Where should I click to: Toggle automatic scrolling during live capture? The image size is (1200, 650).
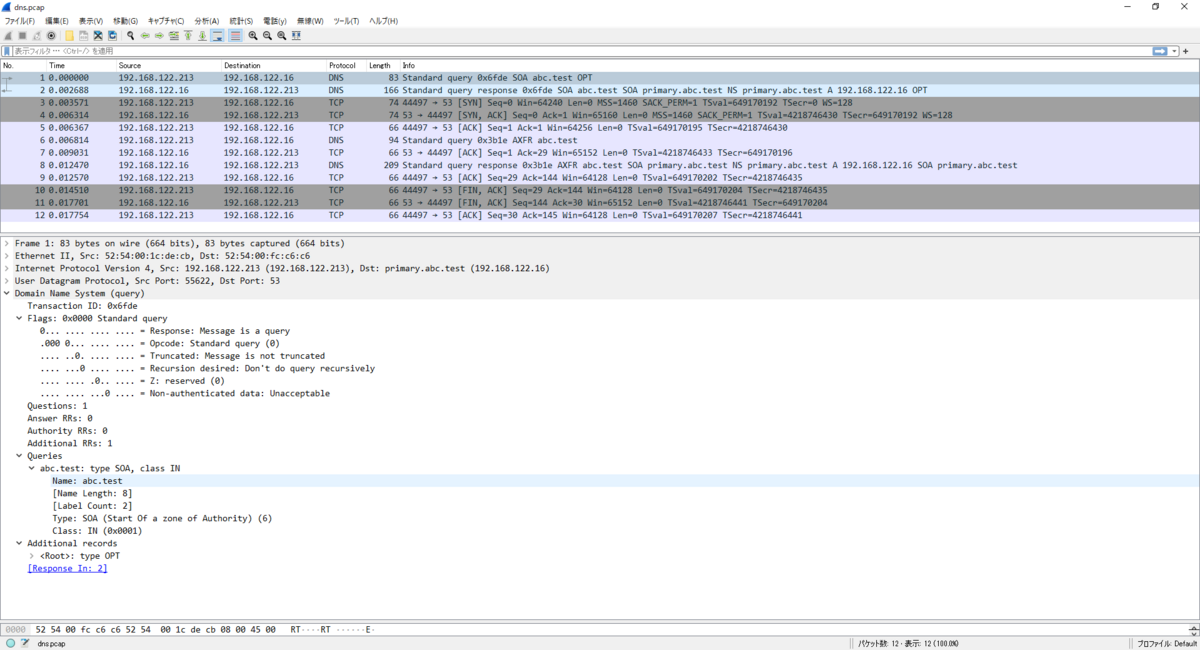(x=217, y=36)
